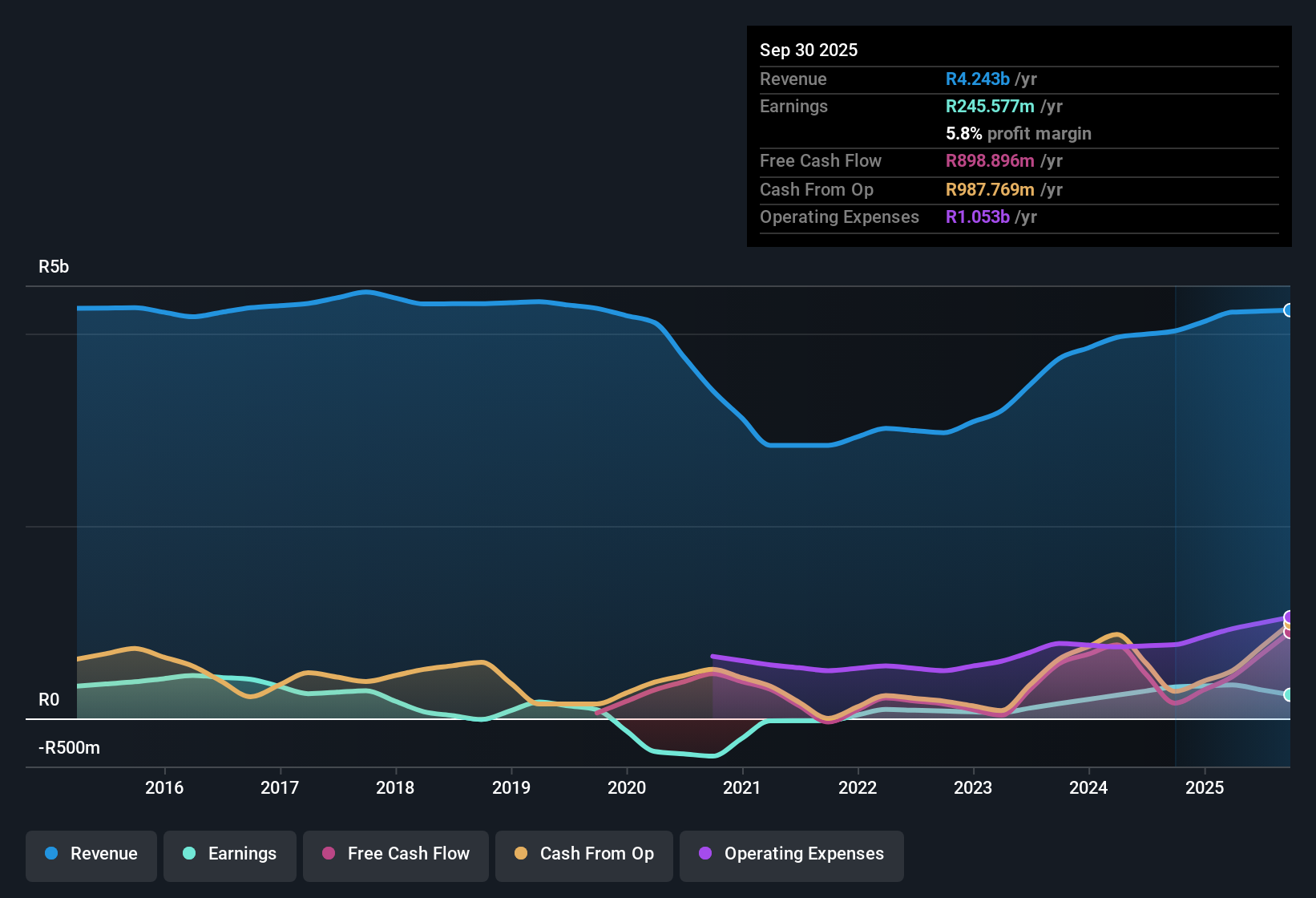The height and width of the screenshot is (898, 1316).
Task: Click the R245.577m Earnings value link
Action: coord(990,106)
